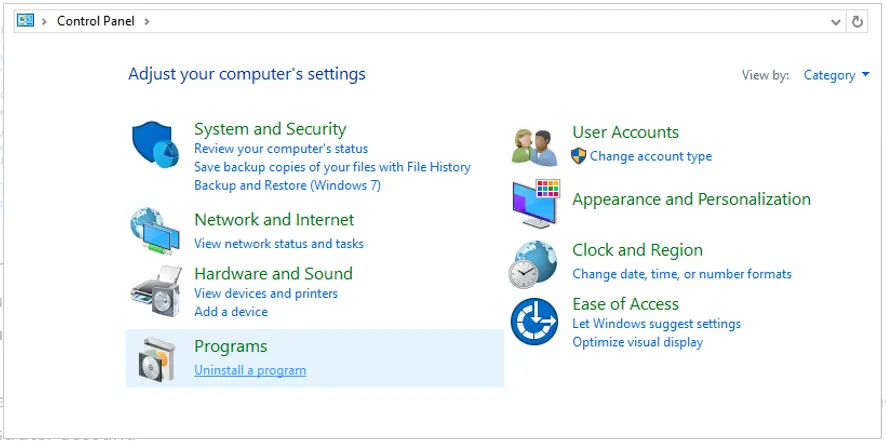The image size is (886, 442).
Task: Click the Appearance and Personalization monitor icon
Action: pos(536,203)
